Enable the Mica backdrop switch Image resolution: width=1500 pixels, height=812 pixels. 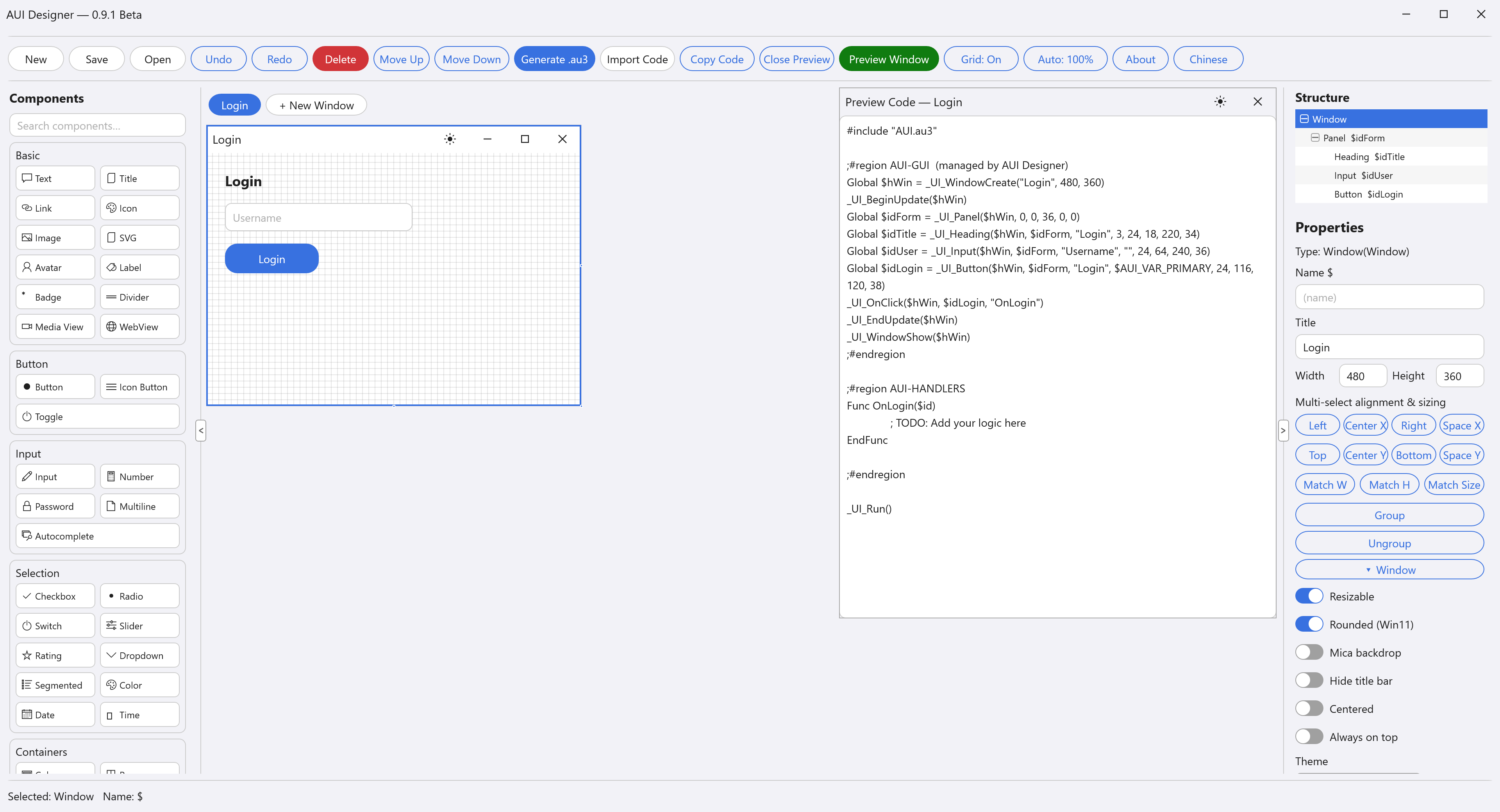[x=1309, y=652]
